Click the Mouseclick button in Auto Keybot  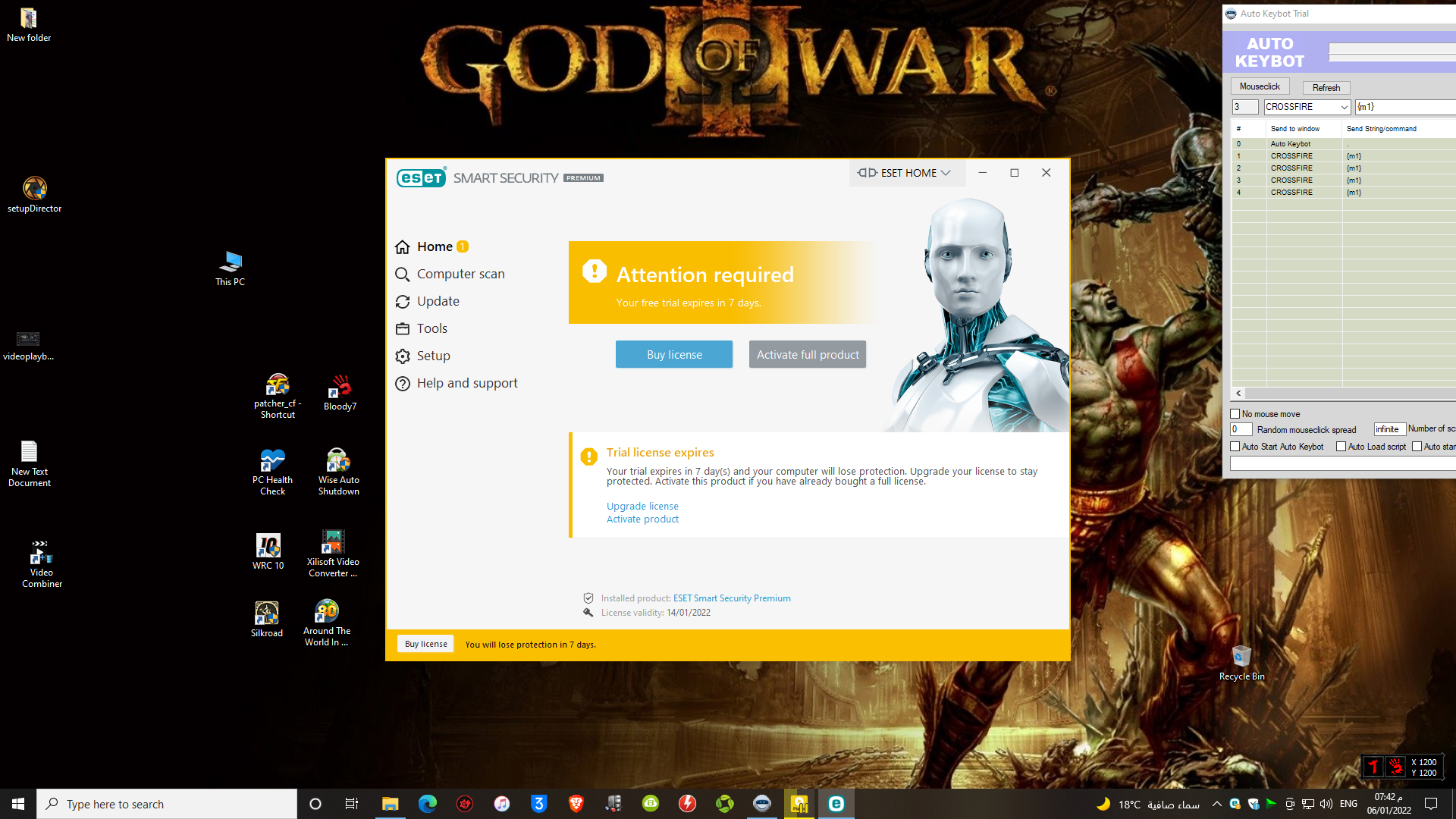(1260, 86)
